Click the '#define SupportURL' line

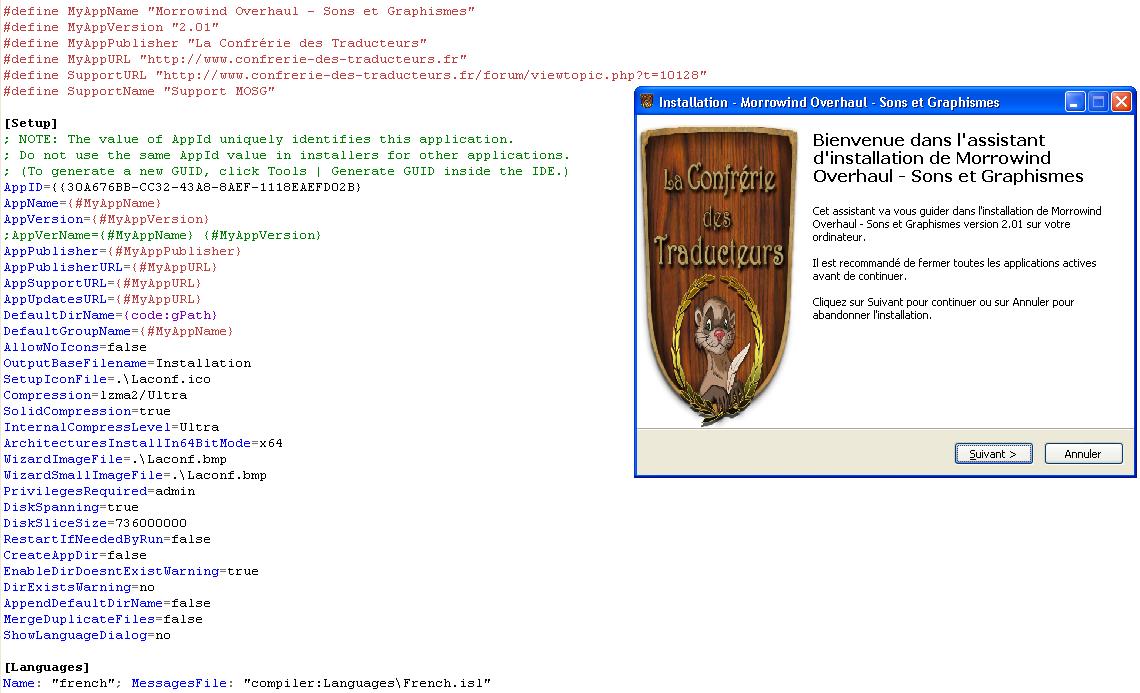(355, 75)
